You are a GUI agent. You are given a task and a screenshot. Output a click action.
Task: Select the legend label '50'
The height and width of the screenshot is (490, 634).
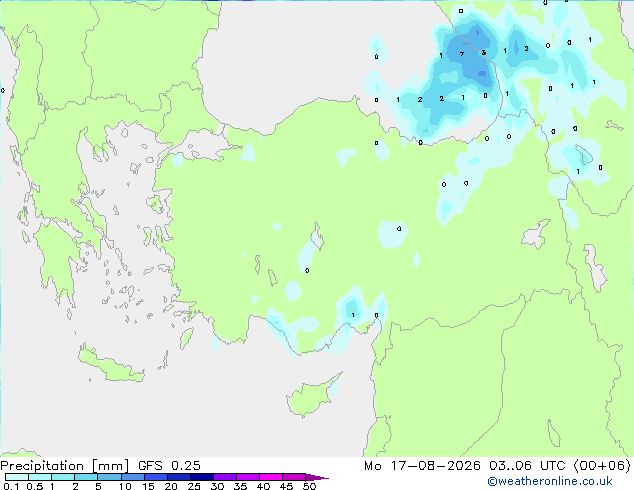[x=309, y=486]
